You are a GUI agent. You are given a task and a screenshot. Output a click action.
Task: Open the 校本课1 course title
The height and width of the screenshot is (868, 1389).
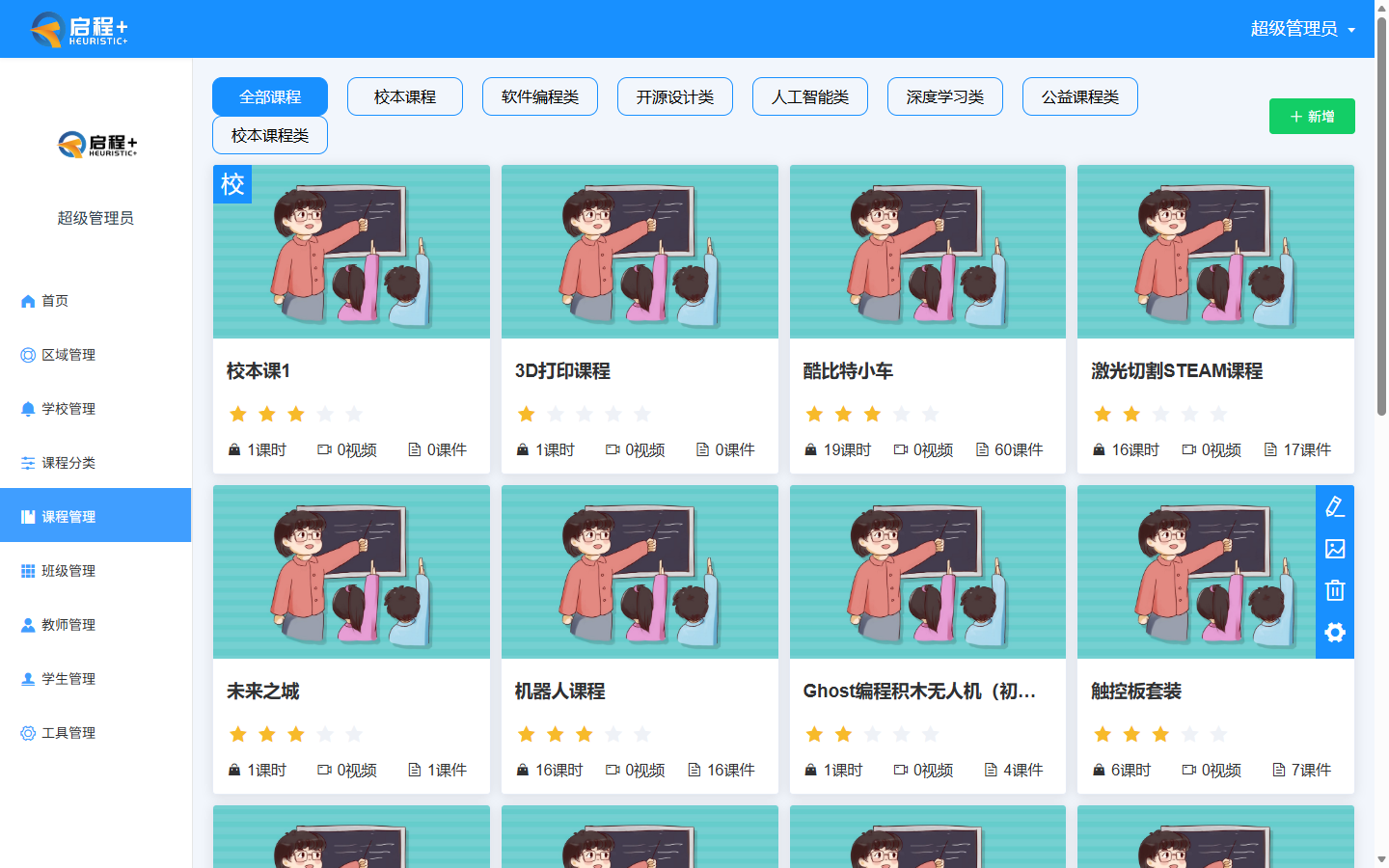pos(259,371)
